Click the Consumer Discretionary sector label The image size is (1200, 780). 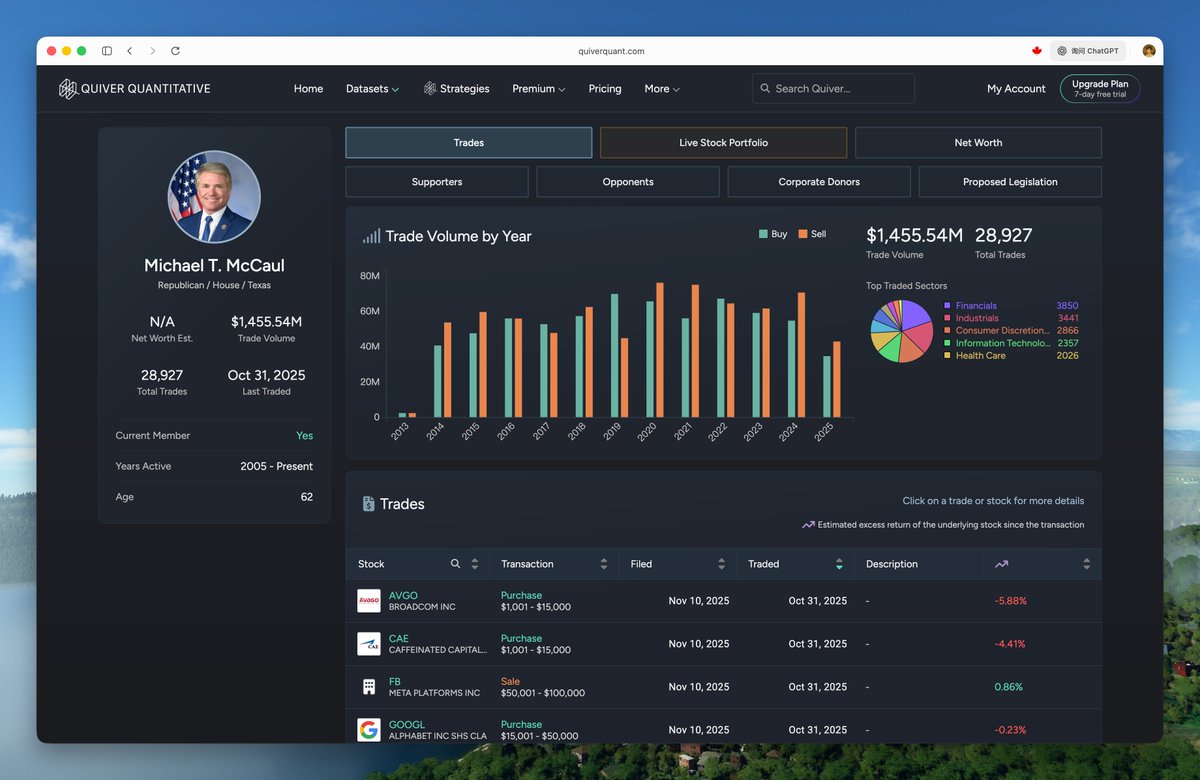pyautogui.click(x=1002, y=331)
